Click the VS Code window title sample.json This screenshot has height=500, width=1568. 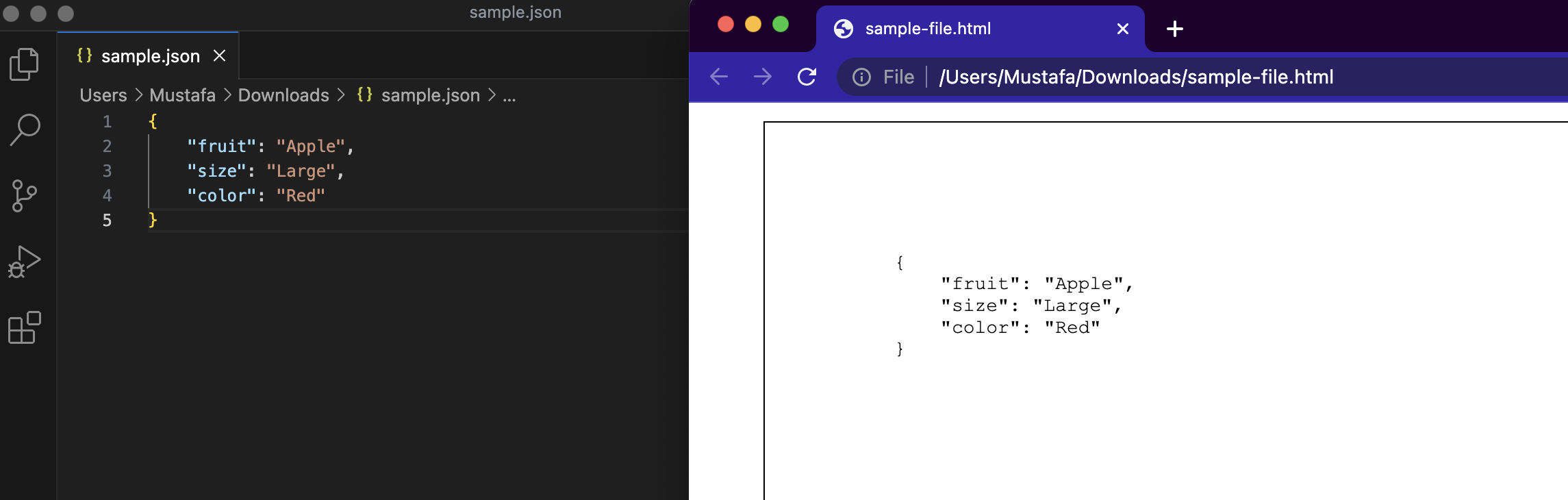[x=516, y=12]
